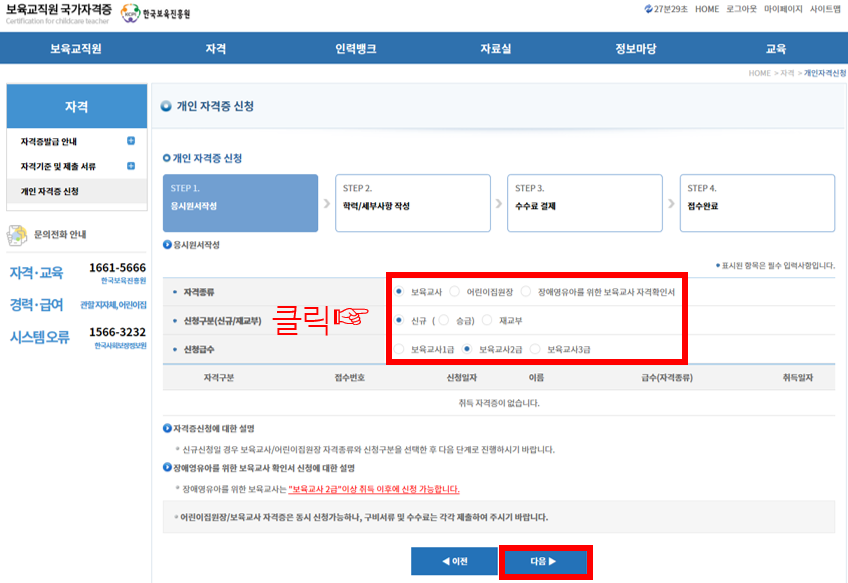Open the 자격 main menu
Viewport: 848px width, 583px height.
point(215,48)
